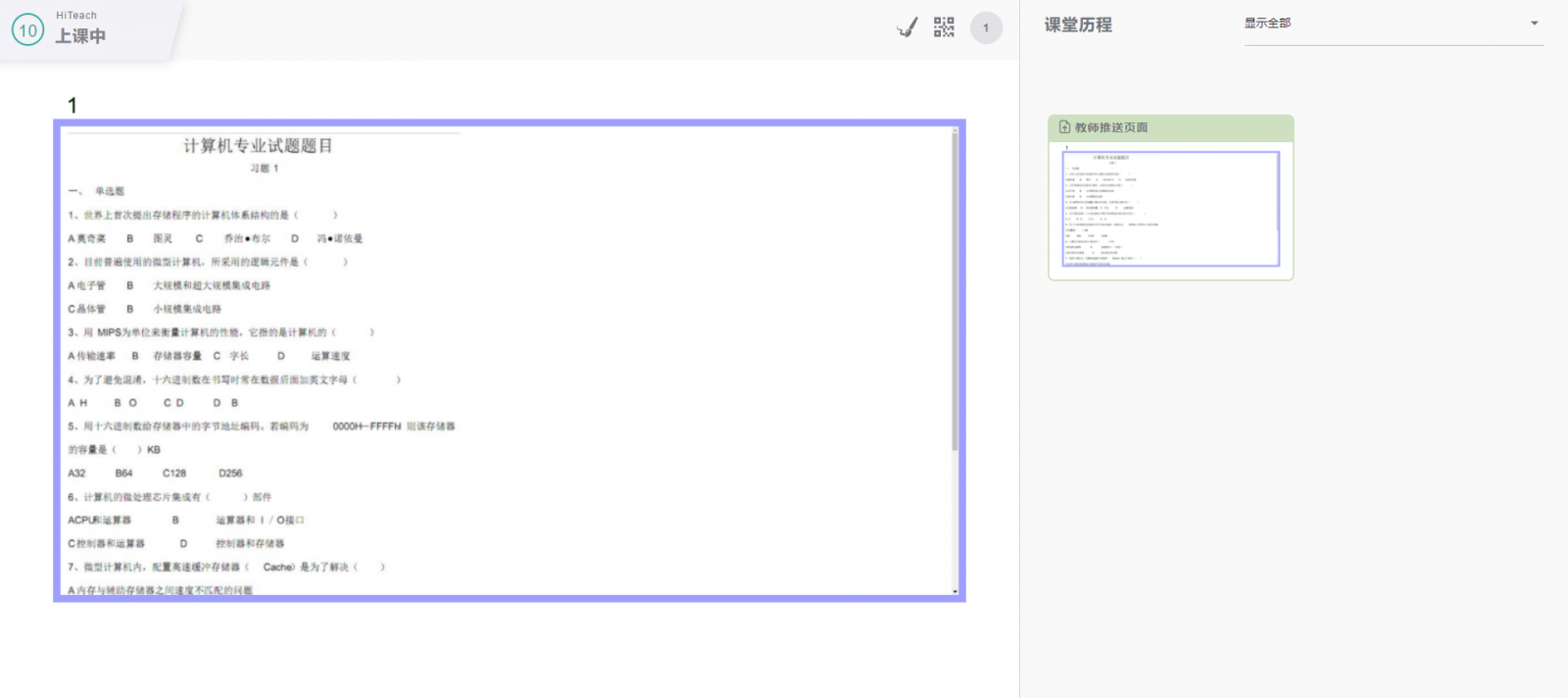Screen dimensions: 1568x698
Task: Click the 上课中 status label
Action: [x=80, y=36]
